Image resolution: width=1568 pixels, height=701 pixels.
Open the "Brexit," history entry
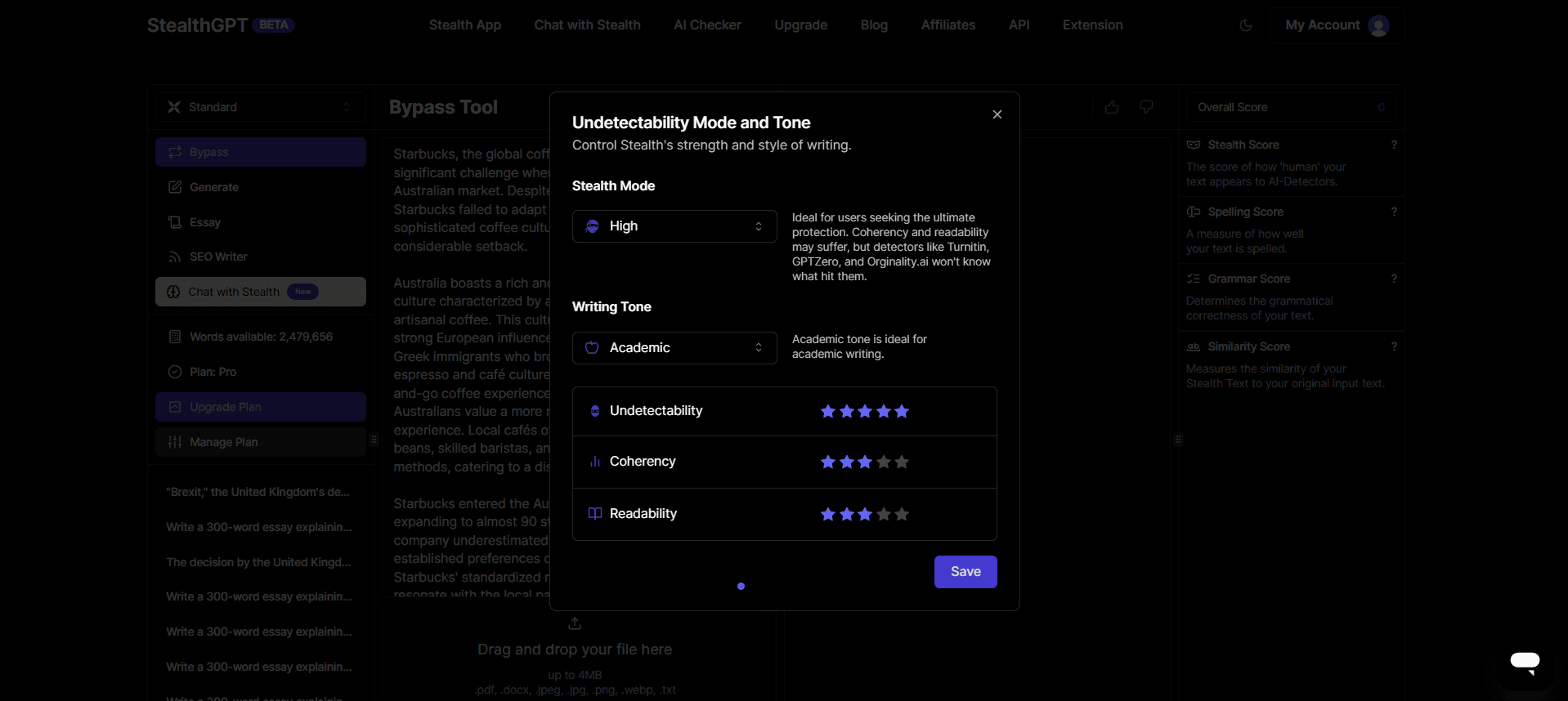click(258, 492)
